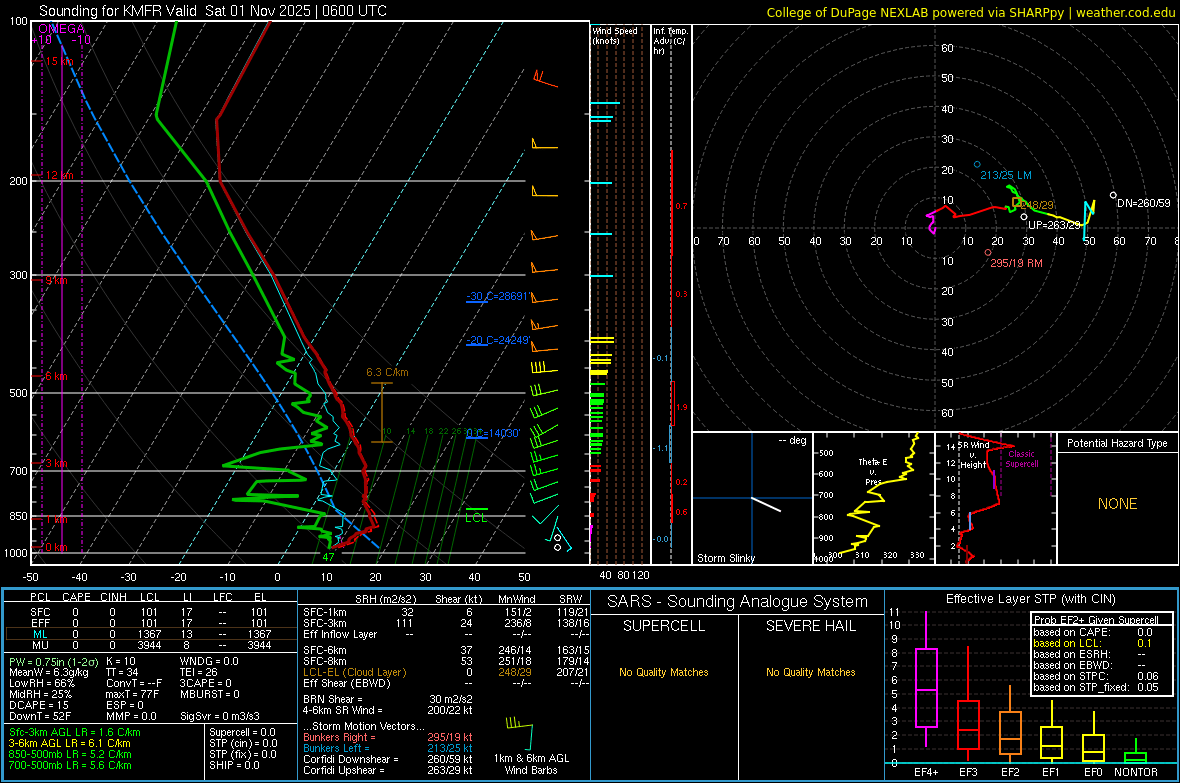The height and width of the screenshot is (783, 1180).
Task: Click the 6.3 C/km lapse rate label
Action: (387, 372)
